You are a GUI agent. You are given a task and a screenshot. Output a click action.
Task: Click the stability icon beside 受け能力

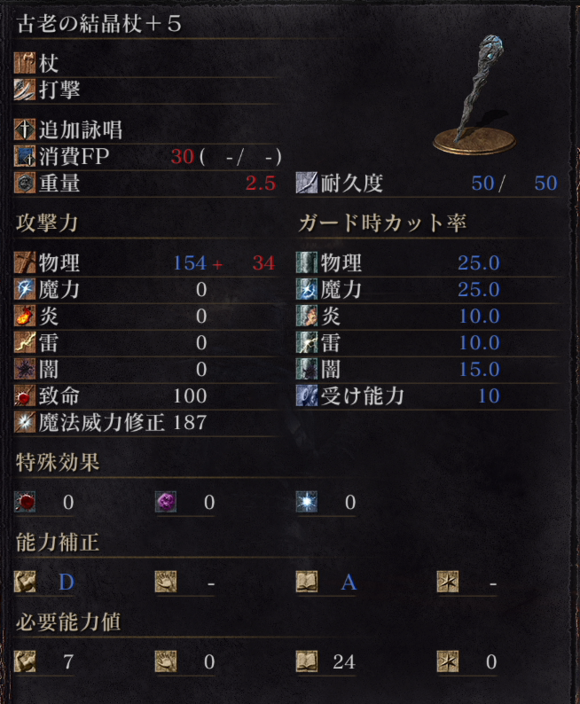coord(307,396)
